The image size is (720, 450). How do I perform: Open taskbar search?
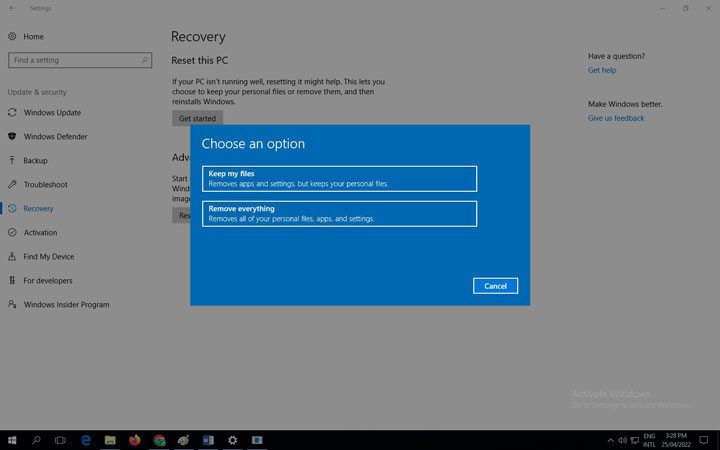pos(36,440)
